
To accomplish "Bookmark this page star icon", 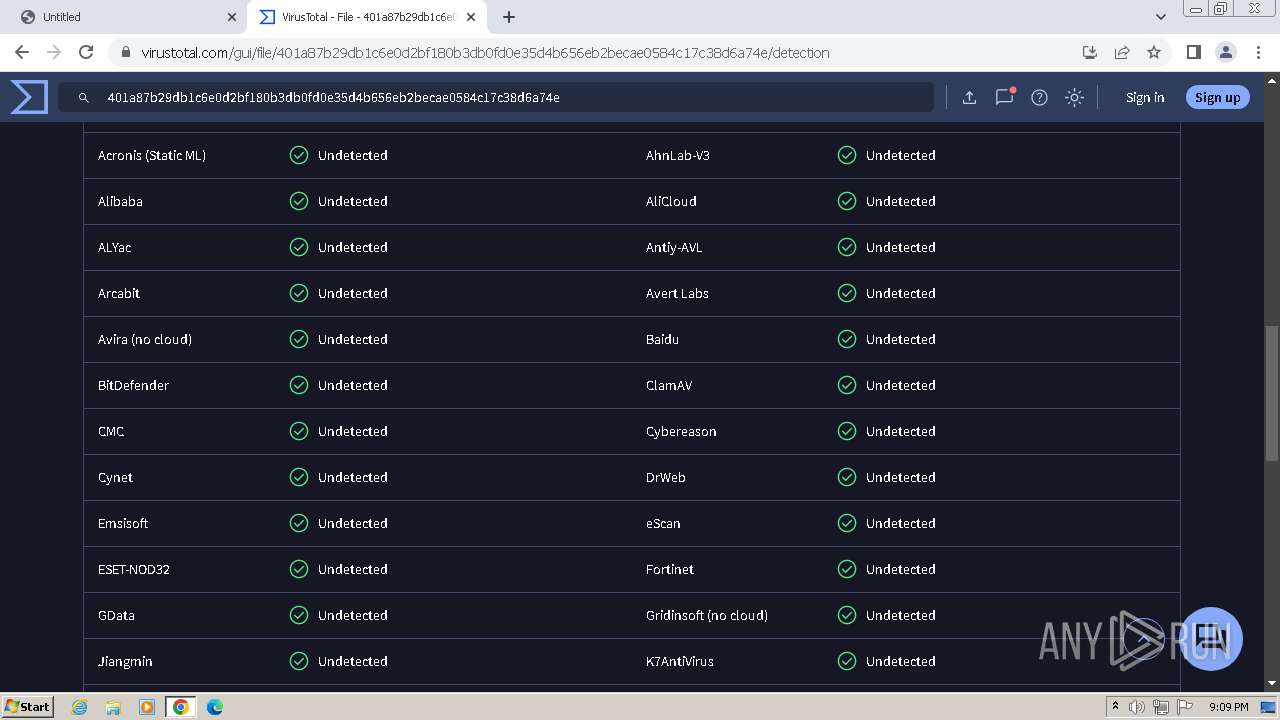I will (1154, 52).
